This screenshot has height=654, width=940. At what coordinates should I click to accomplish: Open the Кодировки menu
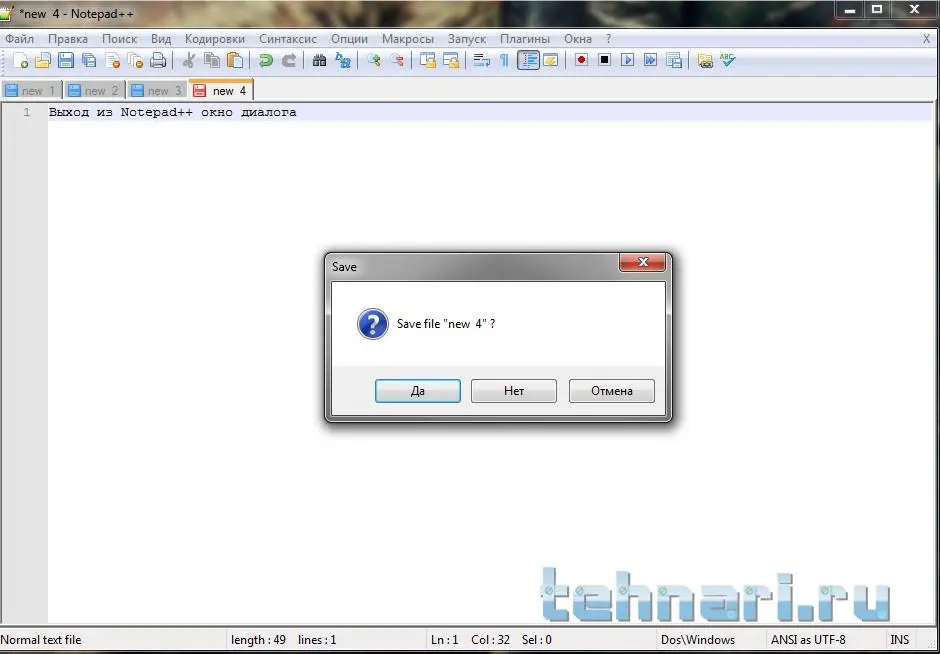[x=215, y=39]
